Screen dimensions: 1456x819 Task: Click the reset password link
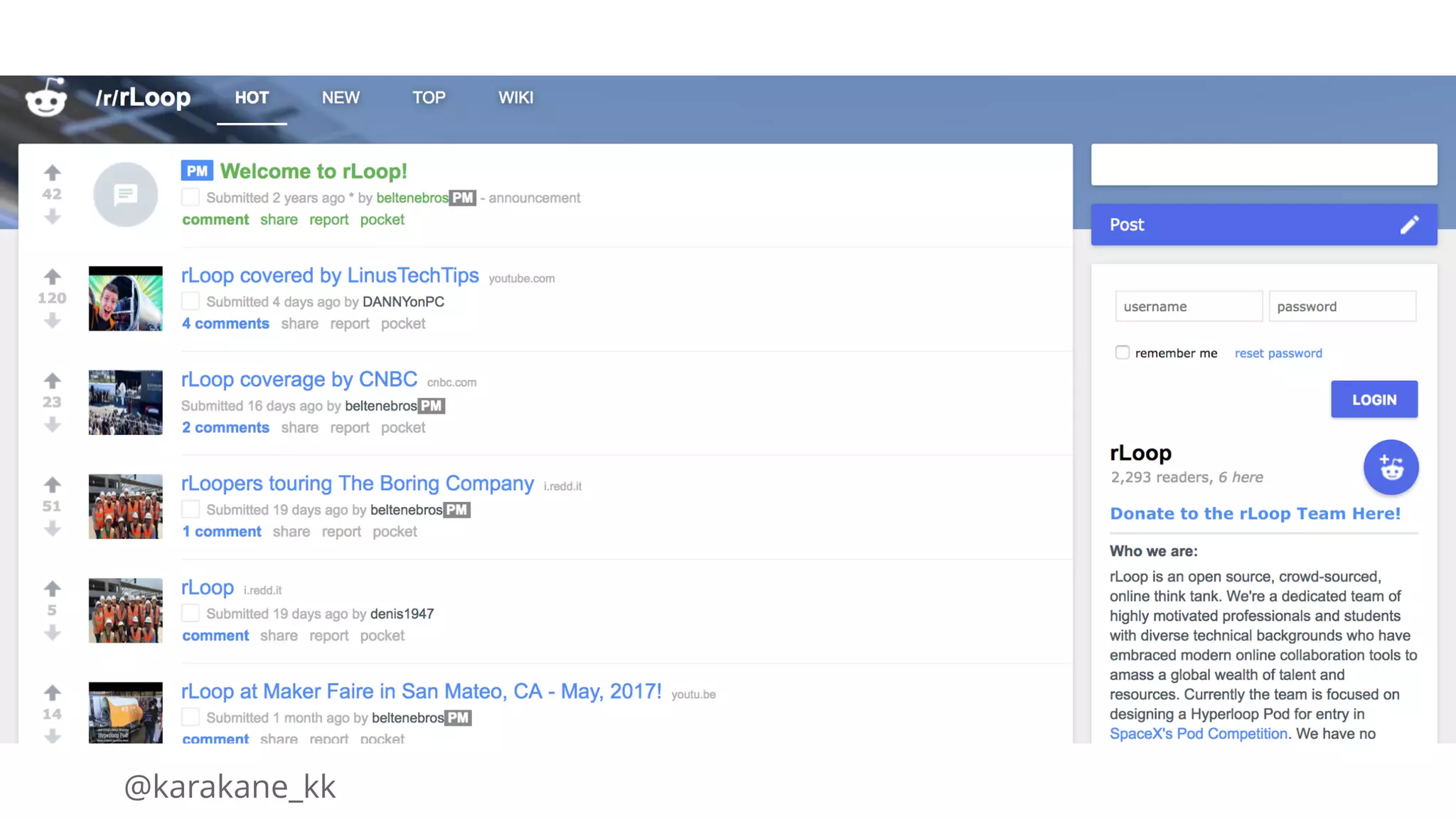1278,353
